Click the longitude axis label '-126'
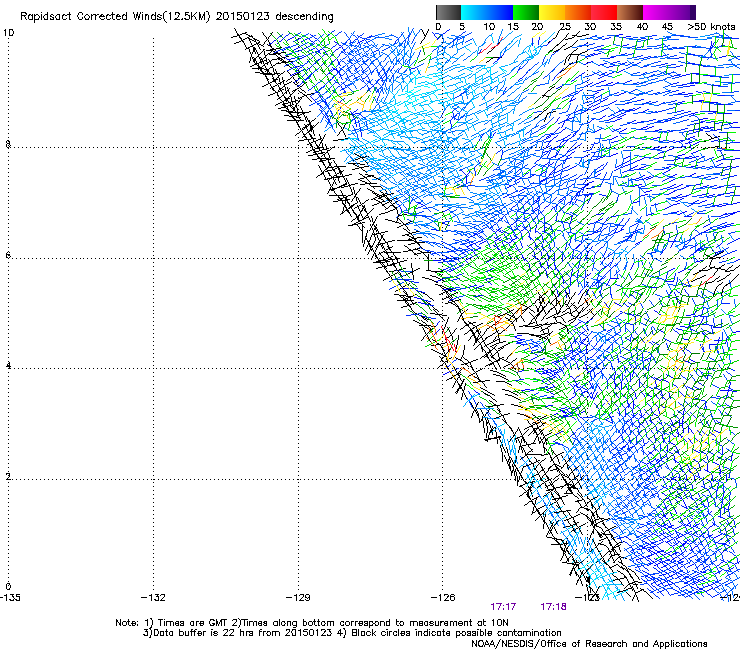The width and height of the screenshot is (740, 650). (x=443, y=598)
